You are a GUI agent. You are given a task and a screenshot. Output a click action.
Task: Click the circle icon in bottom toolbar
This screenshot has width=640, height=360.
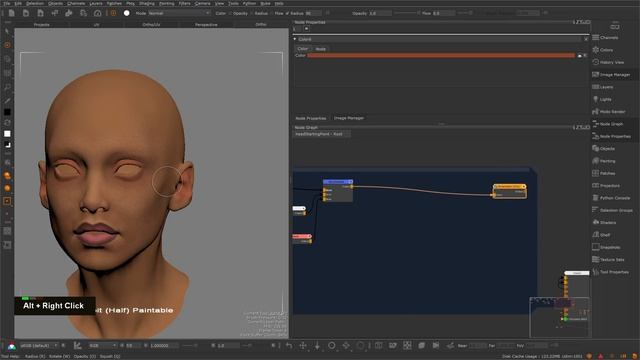331,346
